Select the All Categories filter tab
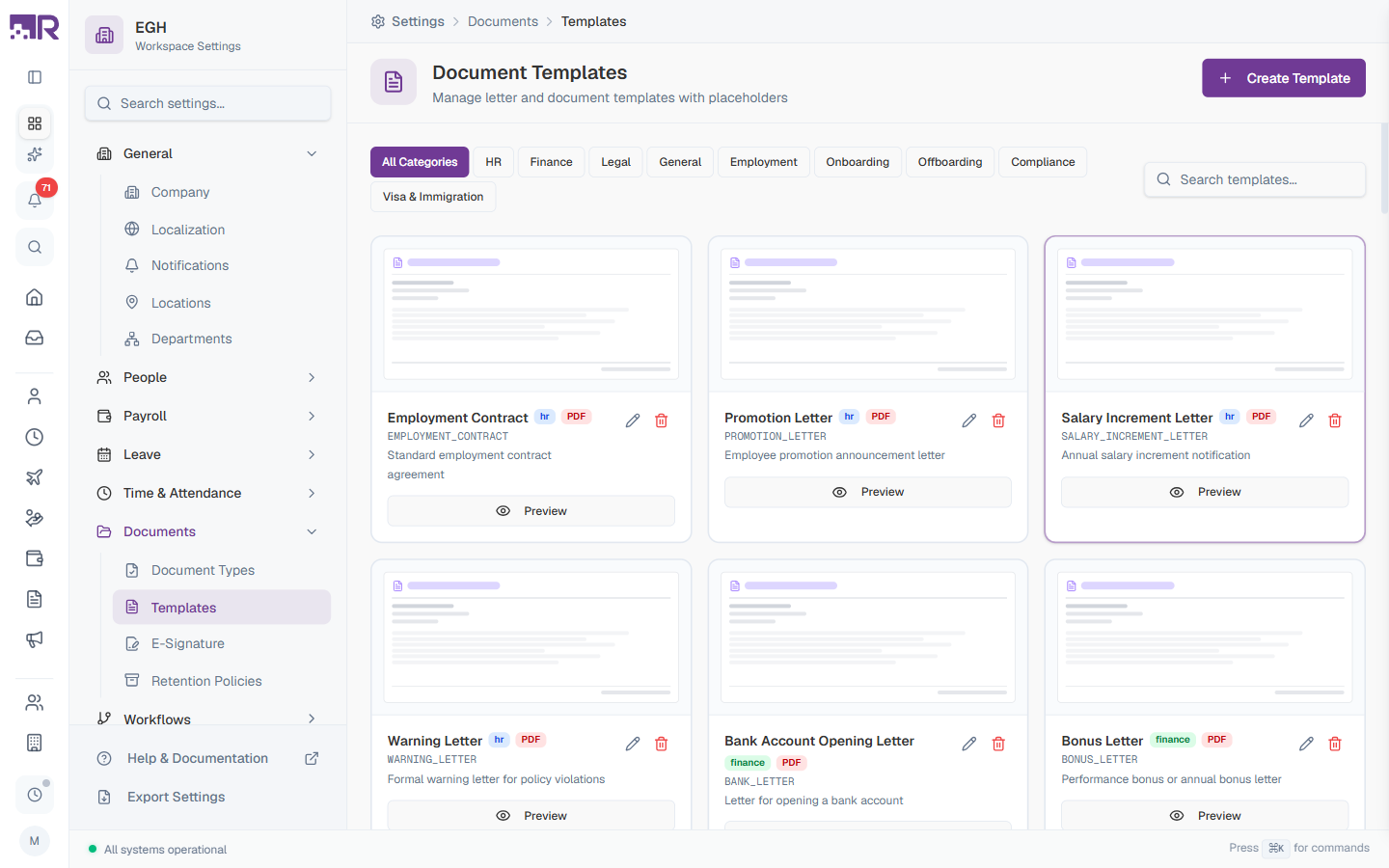The width and height of the screenshot is (1389, 868). [420, 162]
